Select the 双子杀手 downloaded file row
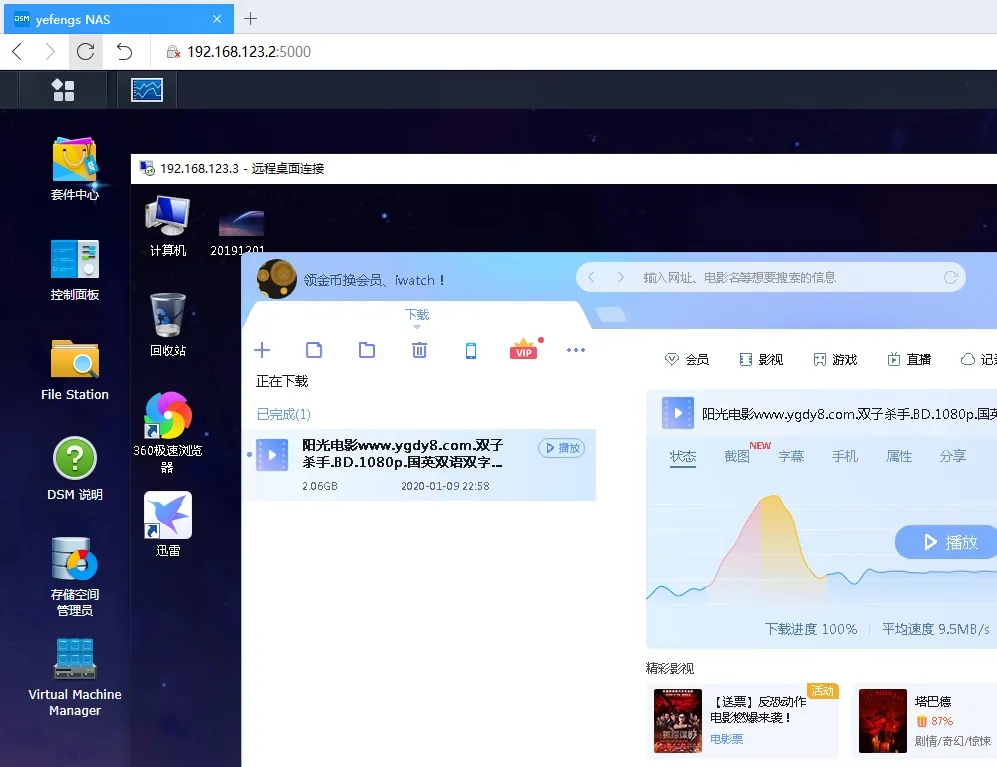The height and width of the screenshot is (767, 997). point(420,465)
